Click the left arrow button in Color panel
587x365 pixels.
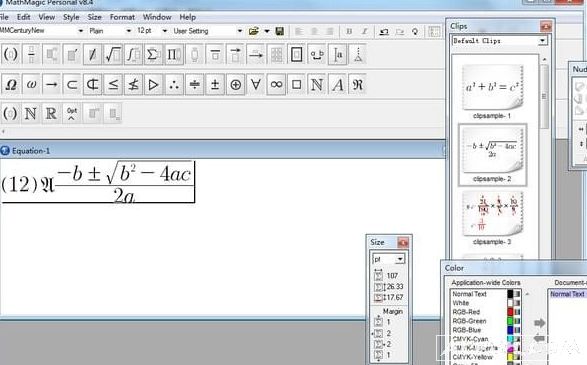(539, 338)
